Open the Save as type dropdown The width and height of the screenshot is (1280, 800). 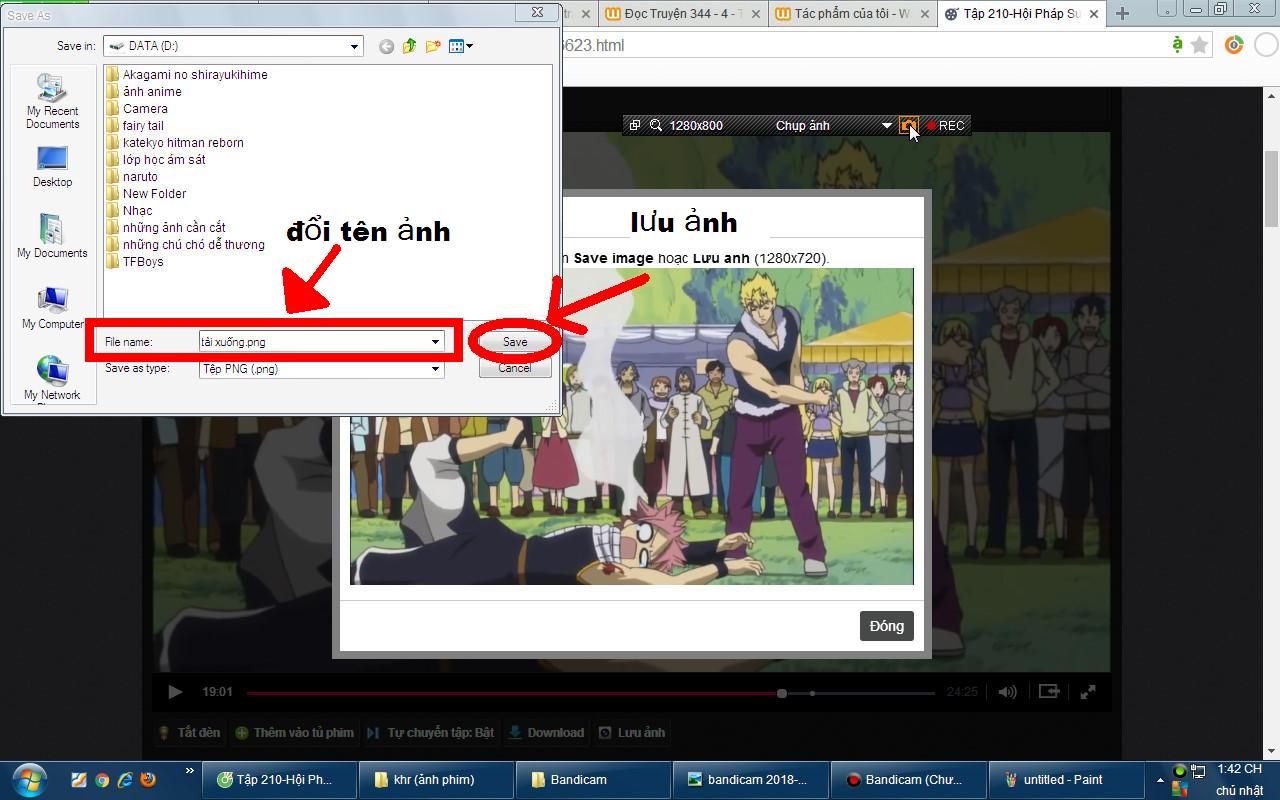[435, 369]
